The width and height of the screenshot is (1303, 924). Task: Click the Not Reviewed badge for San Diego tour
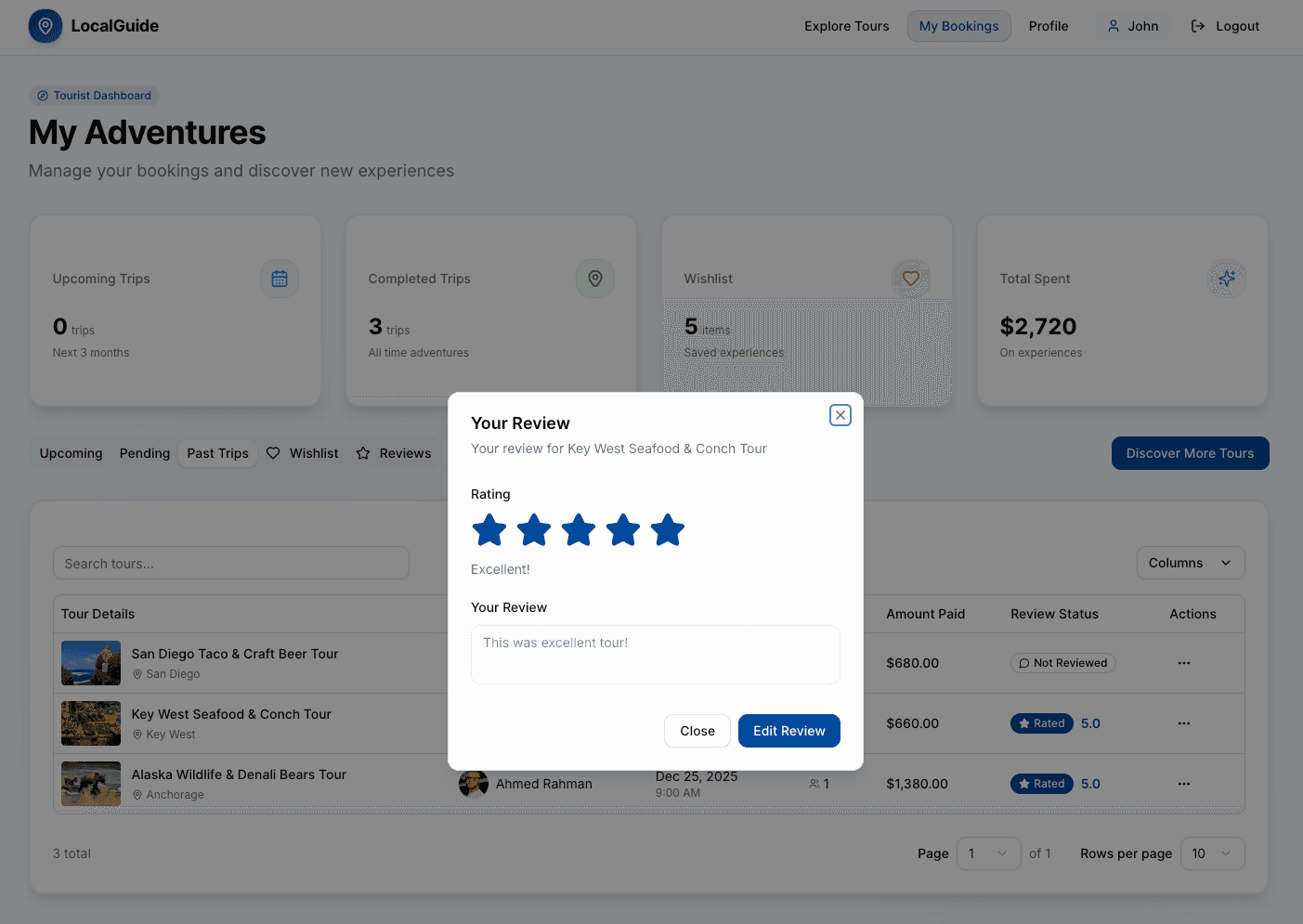pos(1062,662)
